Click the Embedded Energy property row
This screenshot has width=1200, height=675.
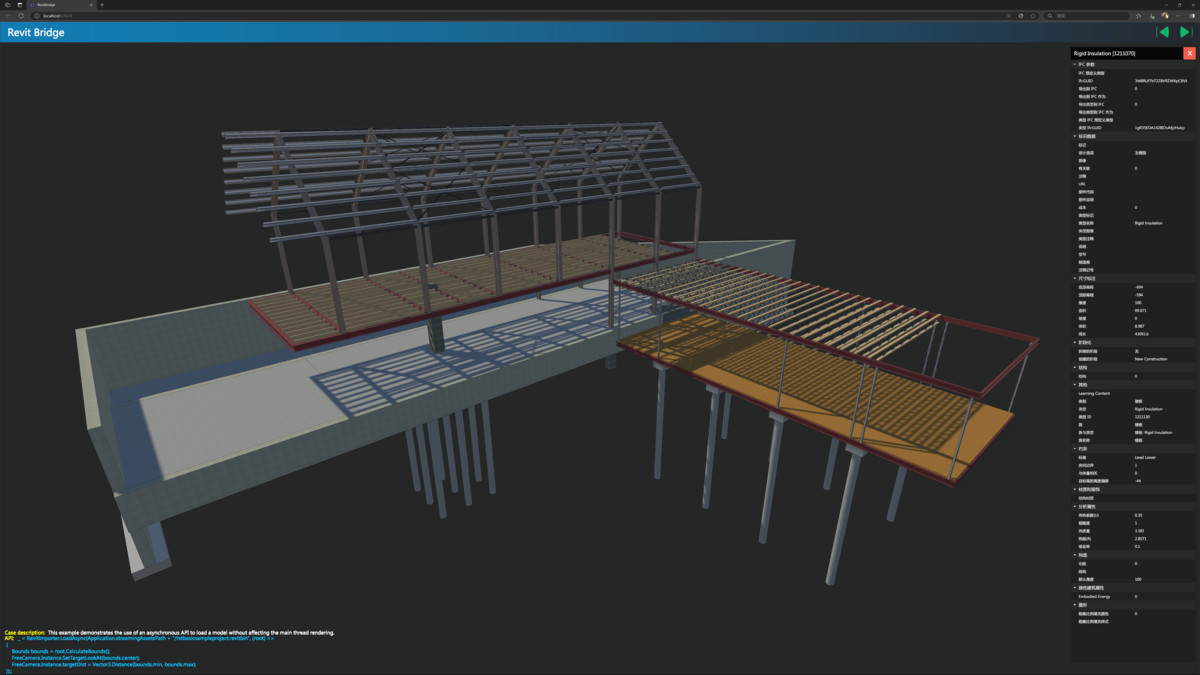[x=1133, y=596]
